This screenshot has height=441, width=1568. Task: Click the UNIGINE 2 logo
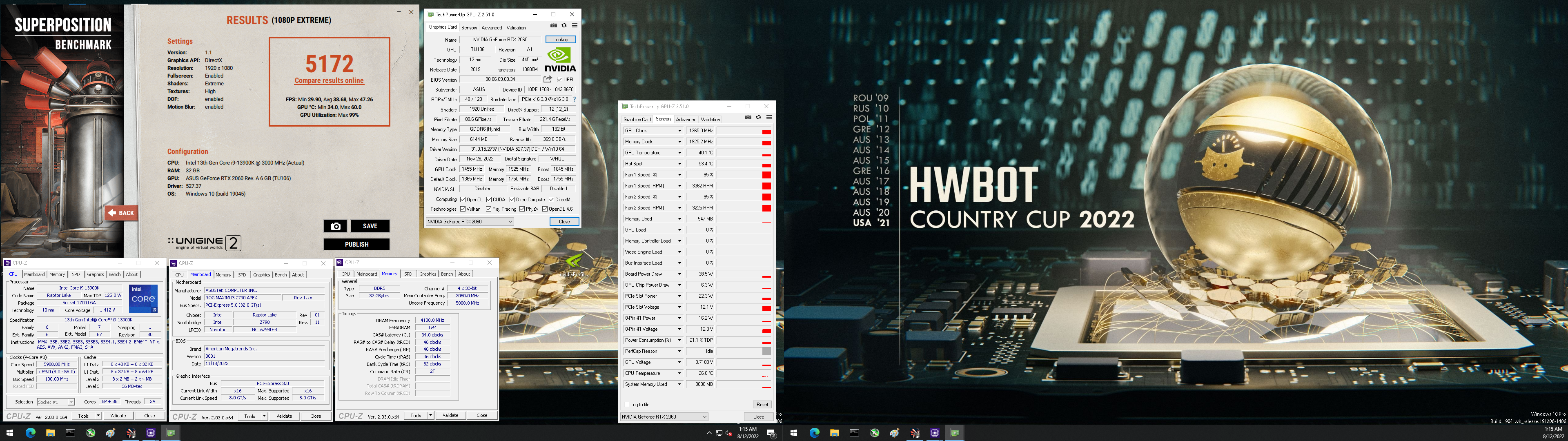pyautogui.click(x=205, y=243)
